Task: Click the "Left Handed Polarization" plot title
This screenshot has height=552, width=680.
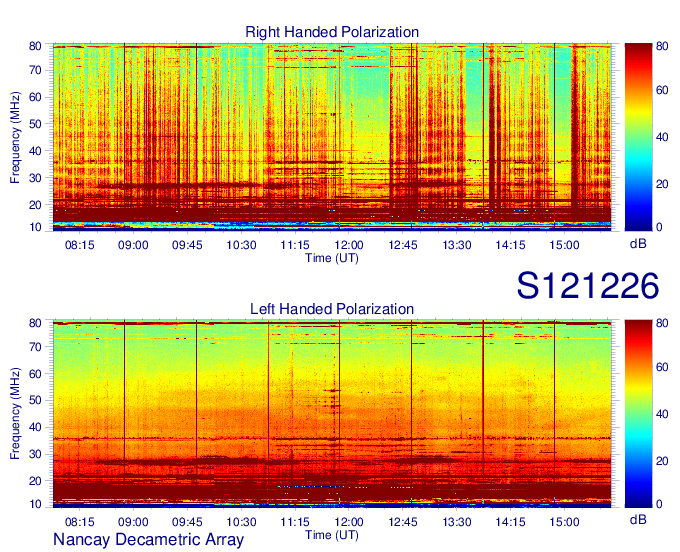Action: click(332, 309)
